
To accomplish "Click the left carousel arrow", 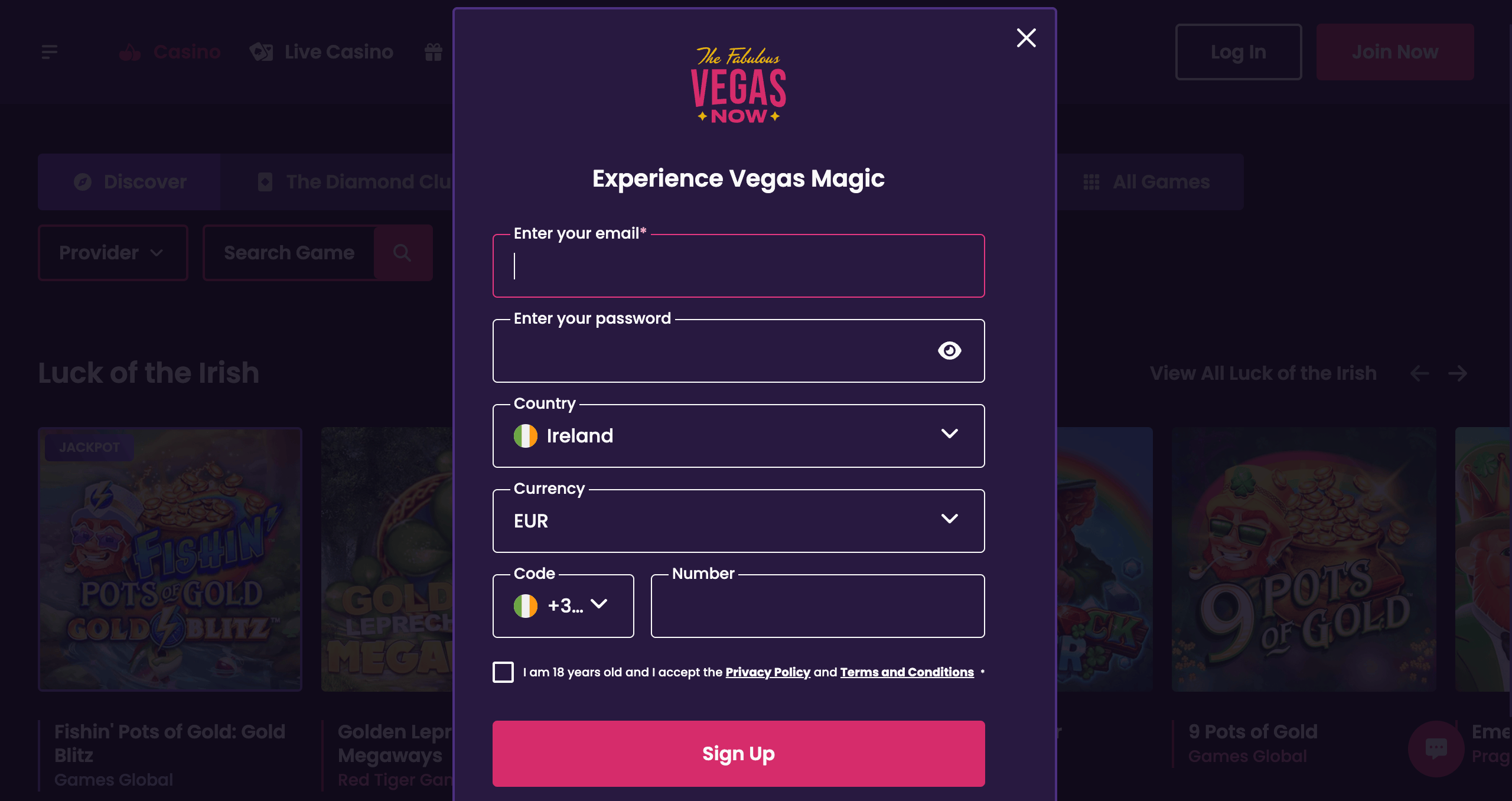I will pos(1419,373).
